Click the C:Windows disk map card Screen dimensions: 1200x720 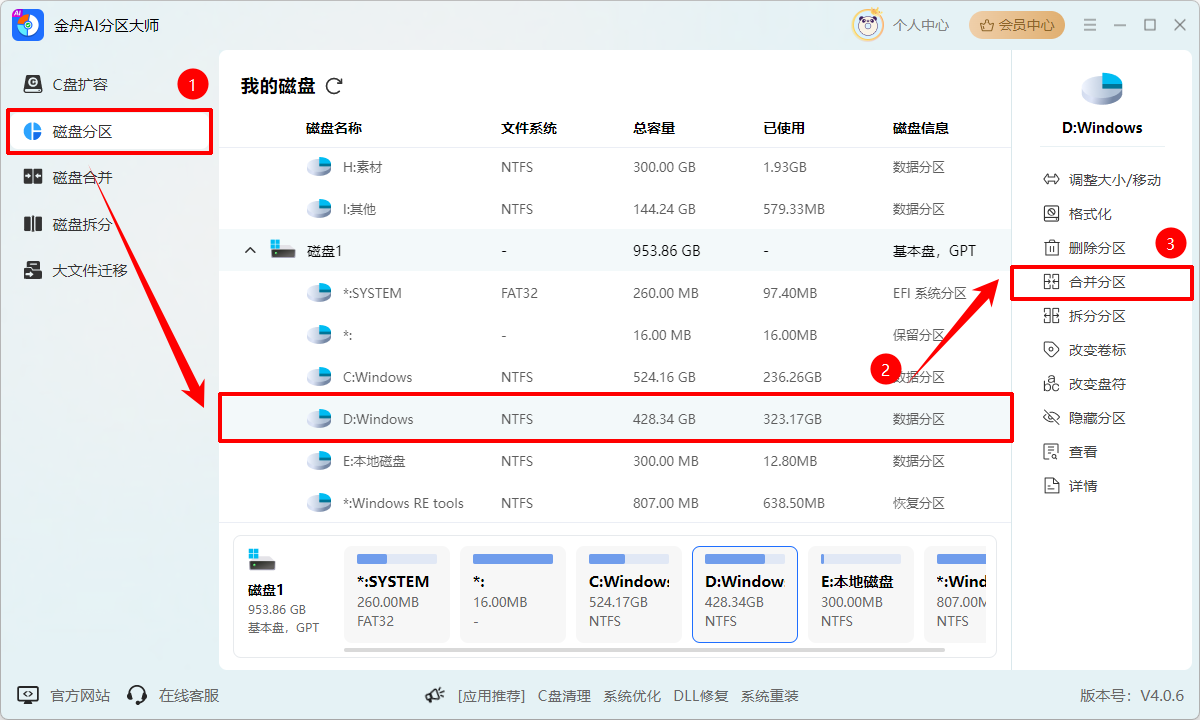point(629,594)
